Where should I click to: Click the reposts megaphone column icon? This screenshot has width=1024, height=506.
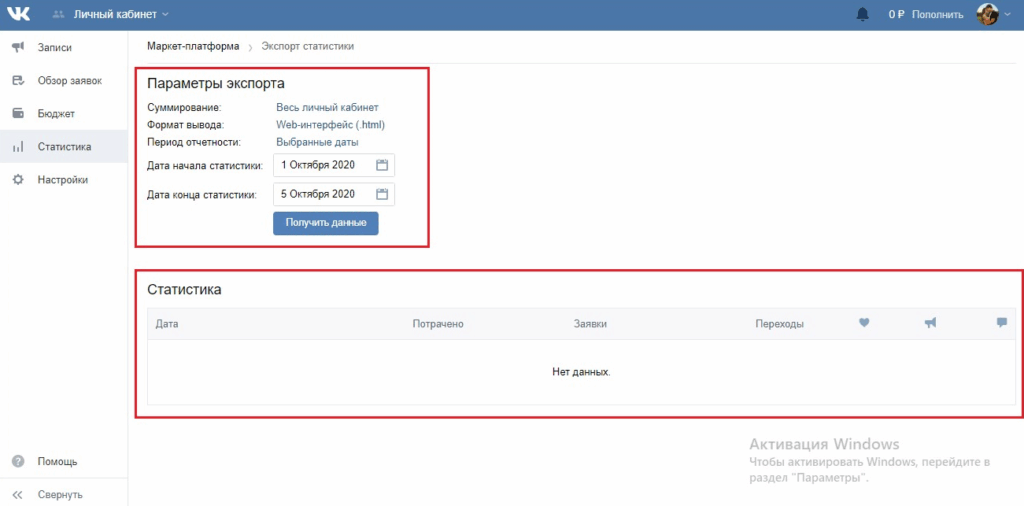(x=931, y=323)
